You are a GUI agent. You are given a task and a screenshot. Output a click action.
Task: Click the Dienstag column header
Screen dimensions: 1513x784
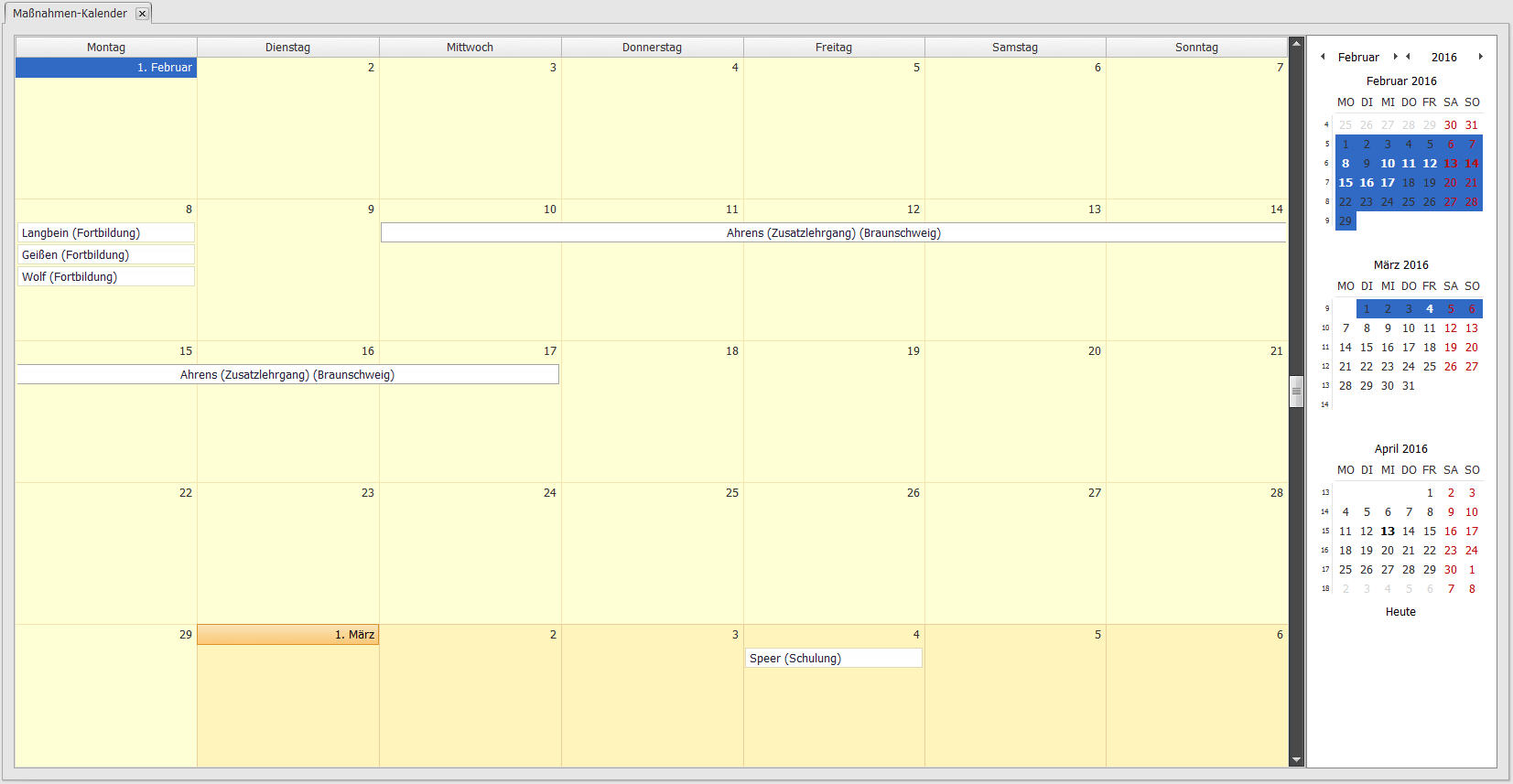click(287, 48)
